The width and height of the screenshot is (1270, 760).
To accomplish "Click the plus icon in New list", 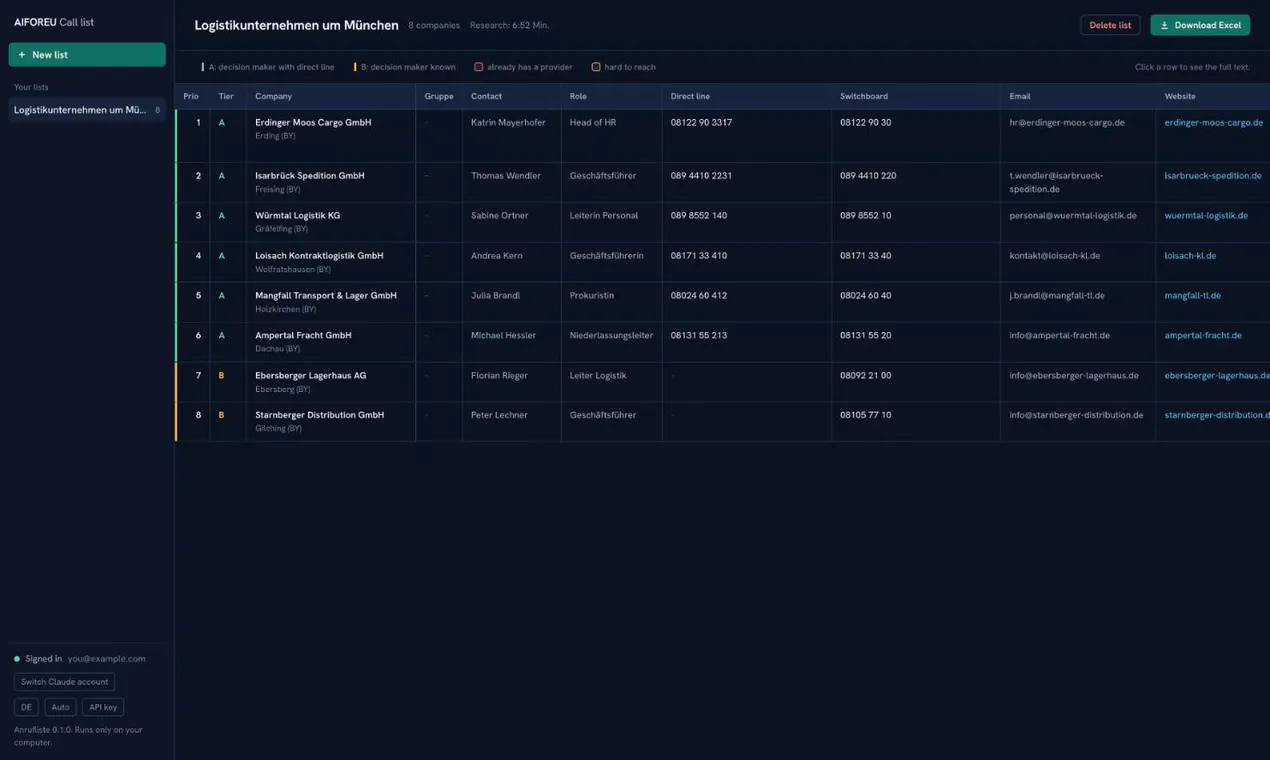I will 22,55.
